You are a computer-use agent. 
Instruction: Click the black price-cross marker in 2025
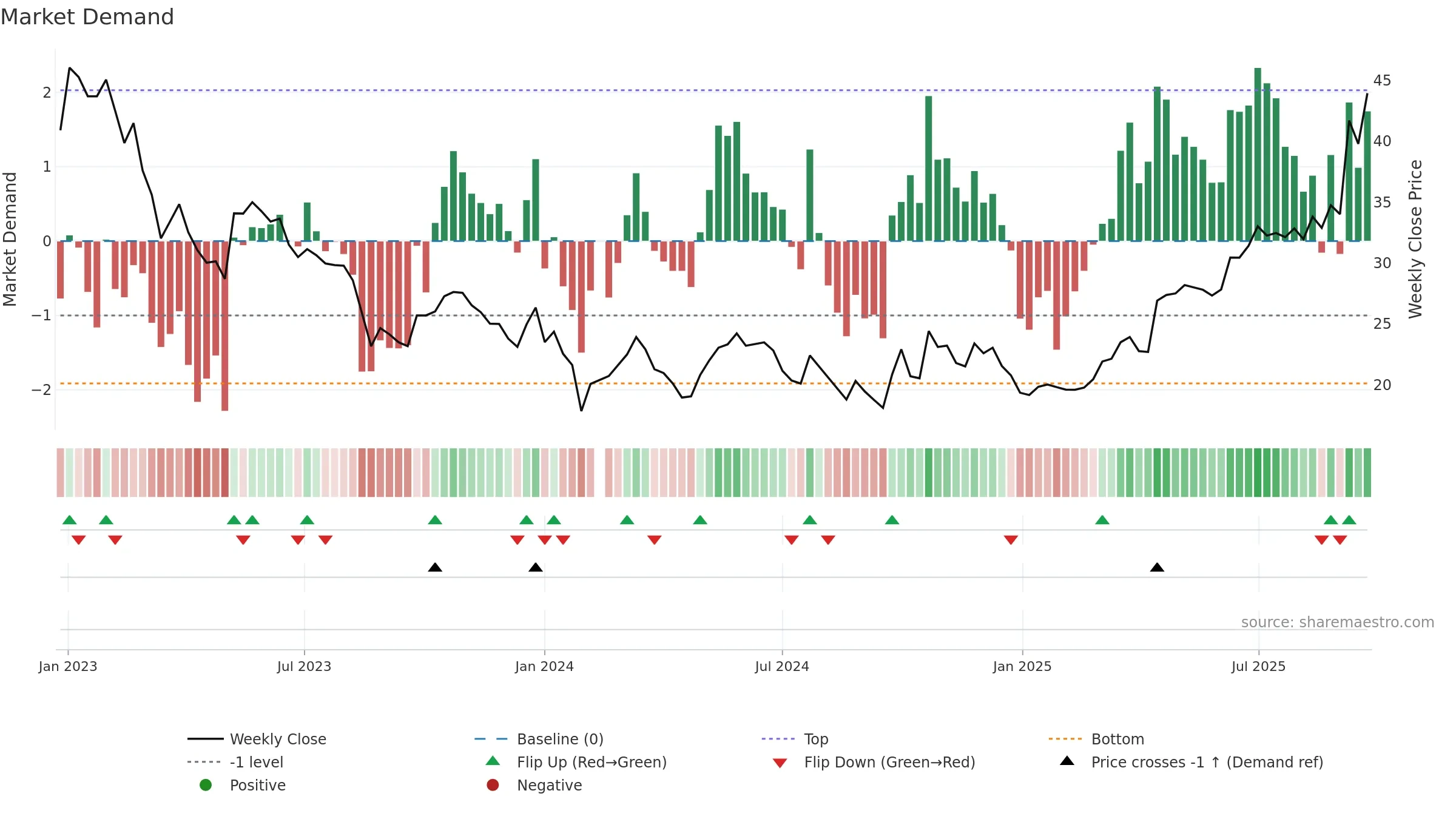pyautogui.click(x=1157, y=567)
